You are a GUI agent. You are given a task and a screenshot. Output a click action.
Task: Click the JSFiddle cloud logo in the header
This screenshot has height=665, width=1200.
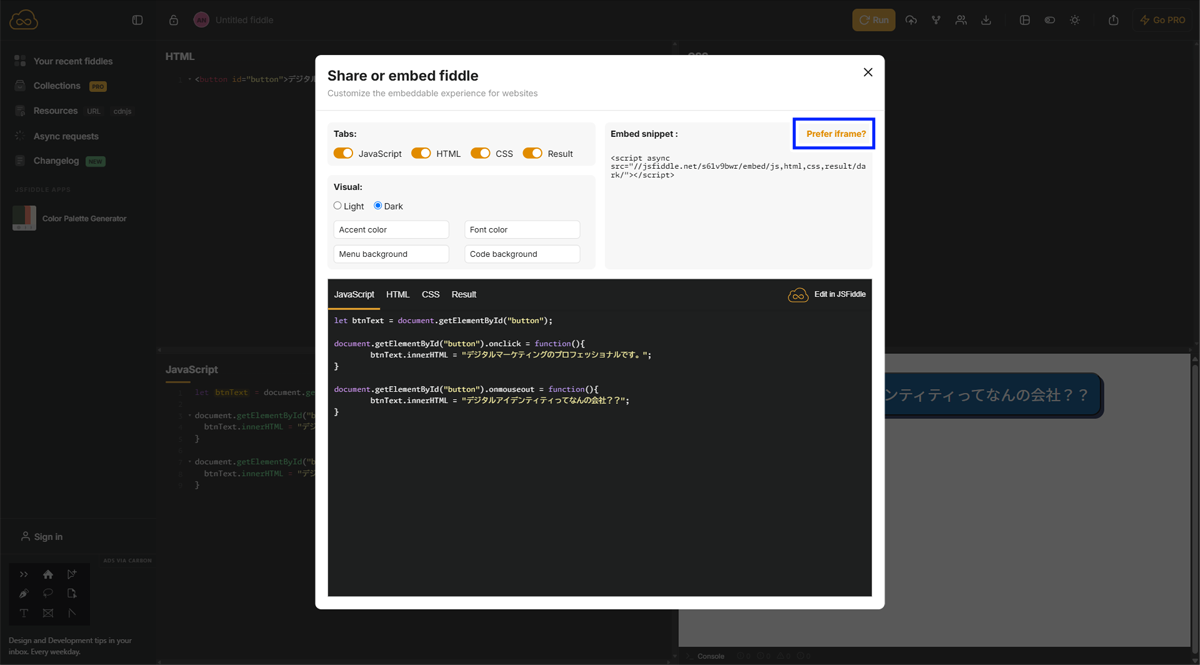[x=24, y=20]
